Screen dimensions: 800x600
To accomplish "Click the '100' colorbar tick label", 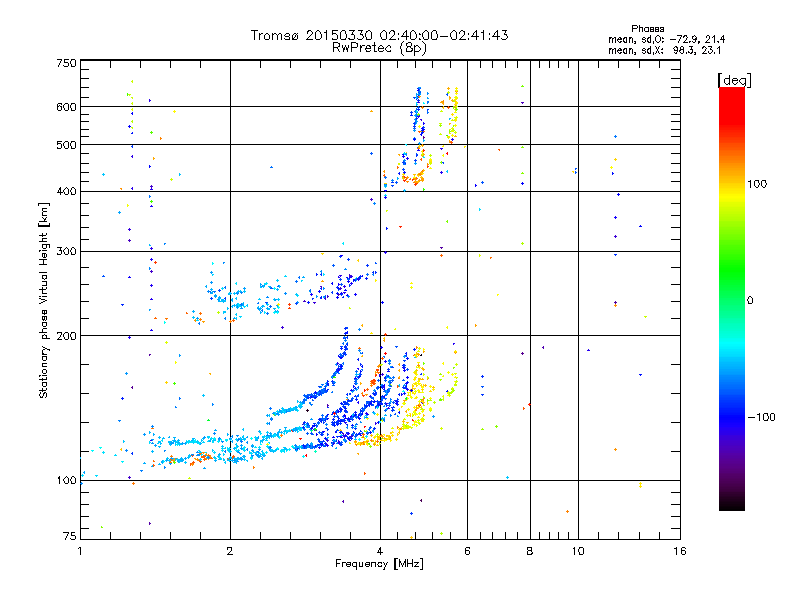I will 757,184.
